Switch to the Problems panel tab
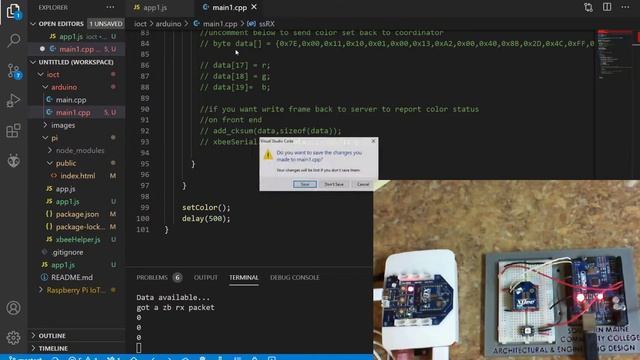The image size is (640, 360). click(152, 278)
